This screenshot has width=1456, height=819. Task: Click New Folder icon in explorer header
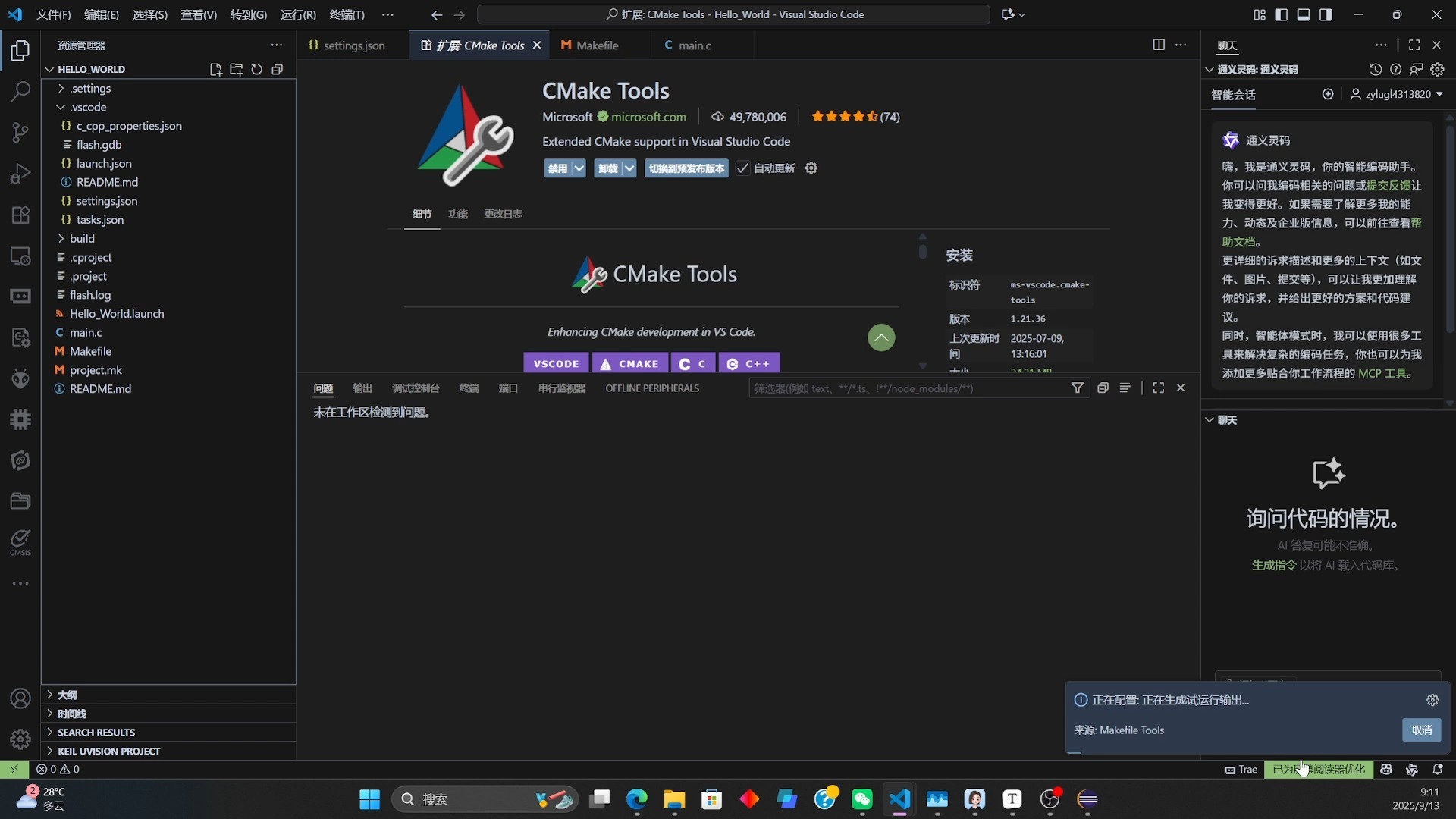[x=236, y=69]
